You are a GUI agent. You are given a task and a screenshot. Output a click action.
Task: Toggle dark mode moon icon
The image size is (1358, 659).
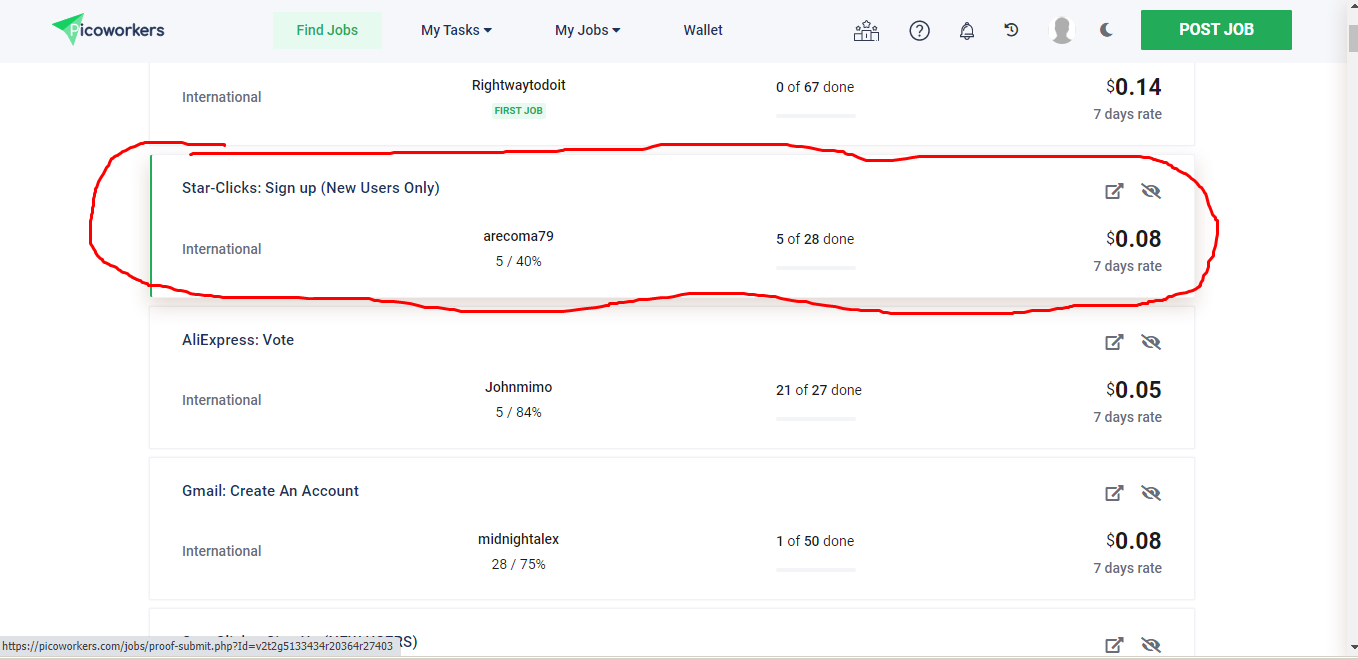tap(1106, 30)
